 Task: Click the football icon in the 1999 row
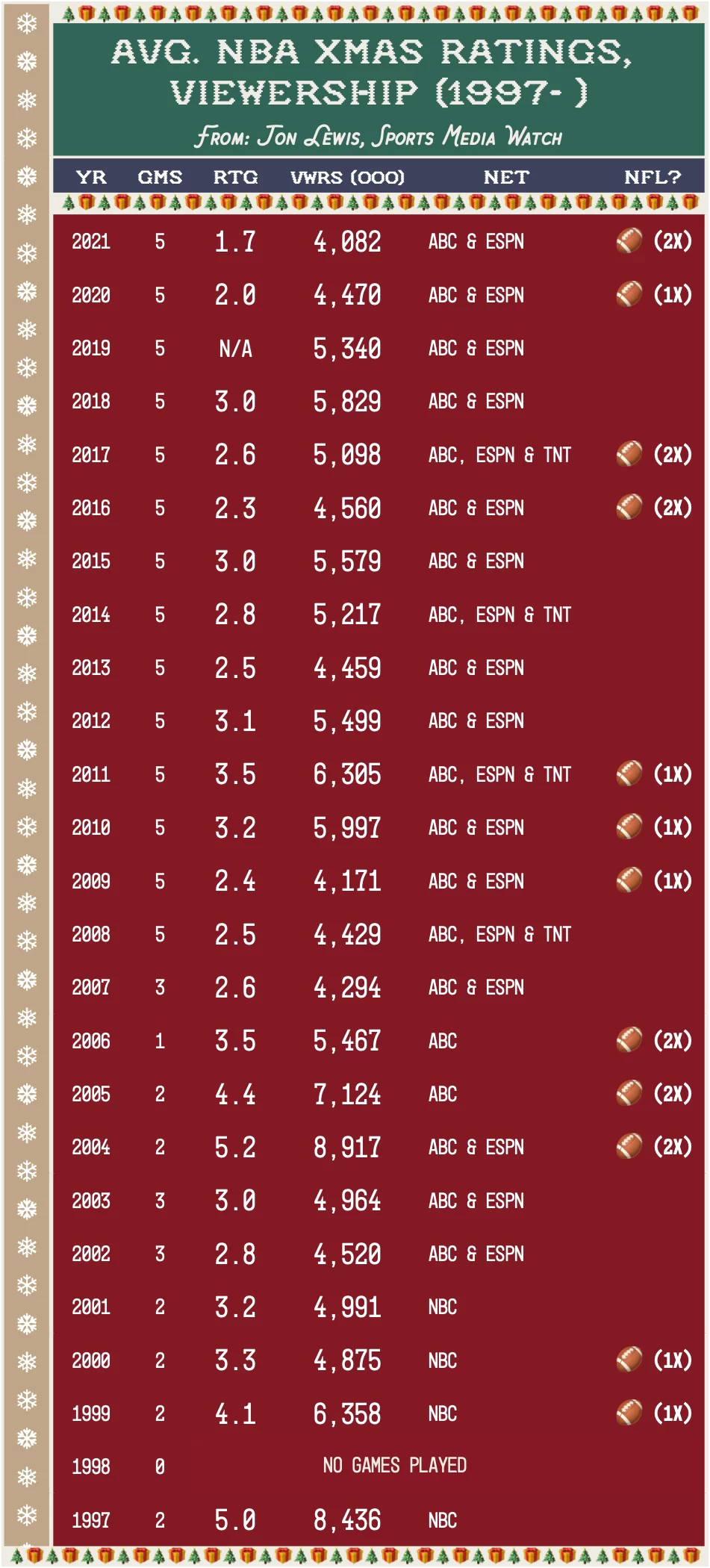tap(629, 1413)
